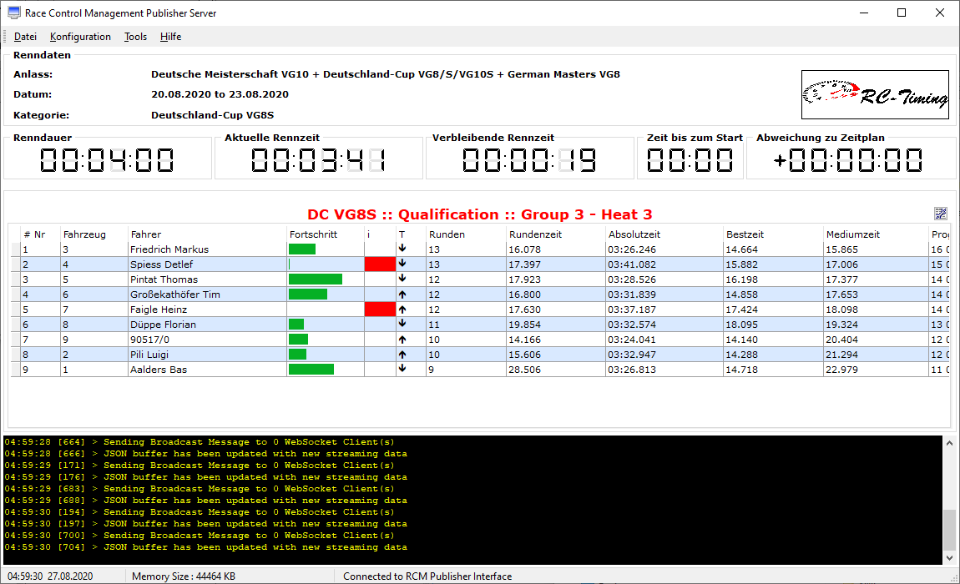Click Kategorie value Deutschland-Cup VG8S

[x=212, y=115]
